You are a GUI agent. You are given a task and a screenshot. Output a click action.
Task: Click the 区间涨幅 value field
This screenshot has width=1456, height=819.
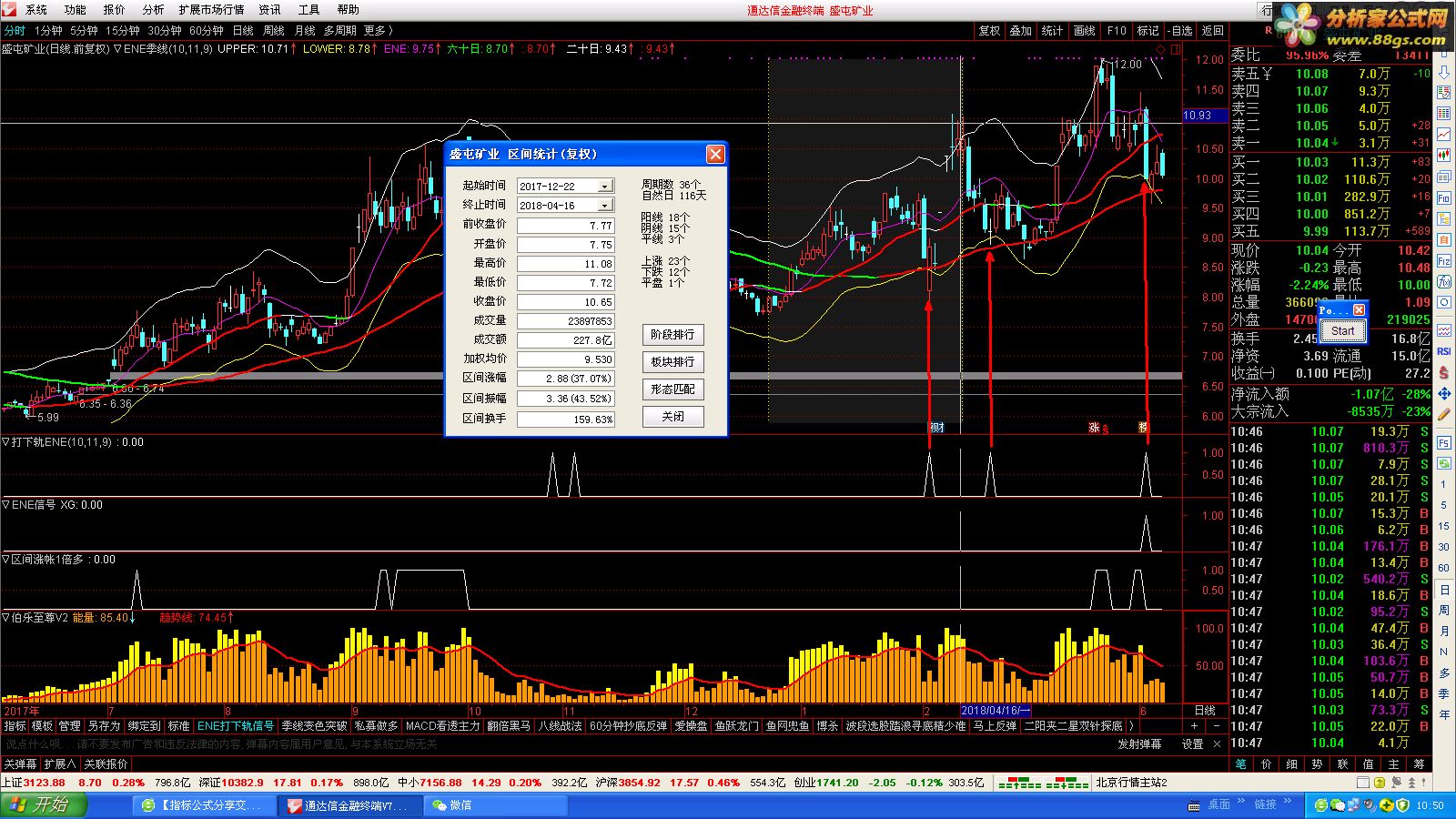tap(565, 379)
